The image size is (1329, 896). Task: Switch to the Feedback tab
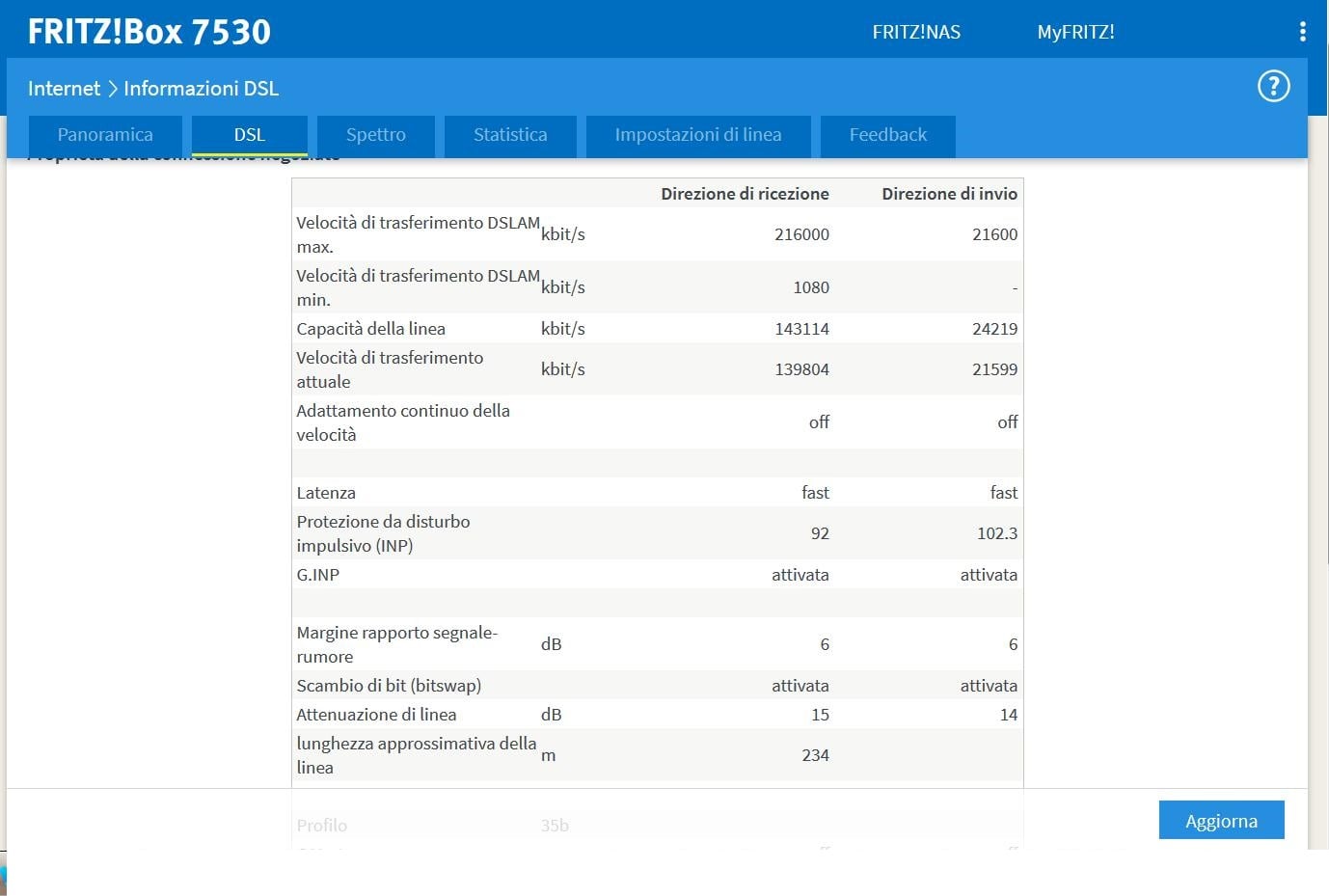click(887, 135)
